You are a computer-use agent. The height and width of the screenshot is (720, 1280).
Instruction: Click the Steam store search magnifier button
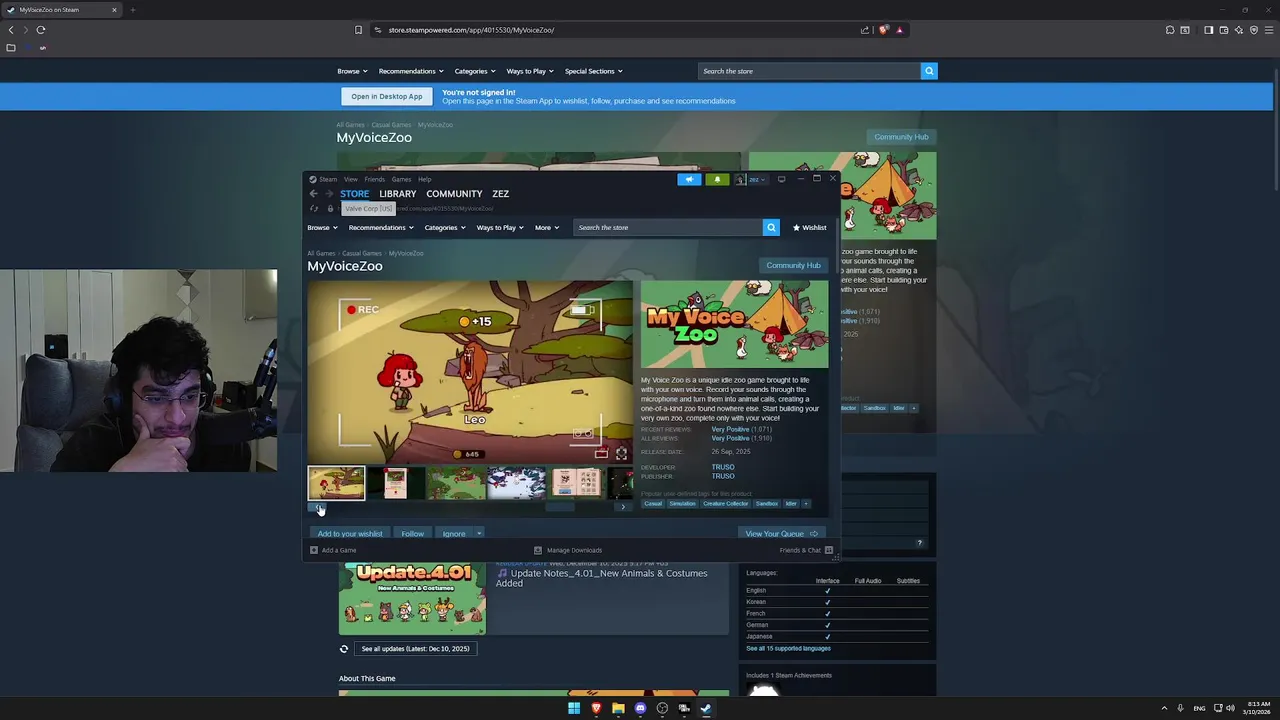point(771,227)
